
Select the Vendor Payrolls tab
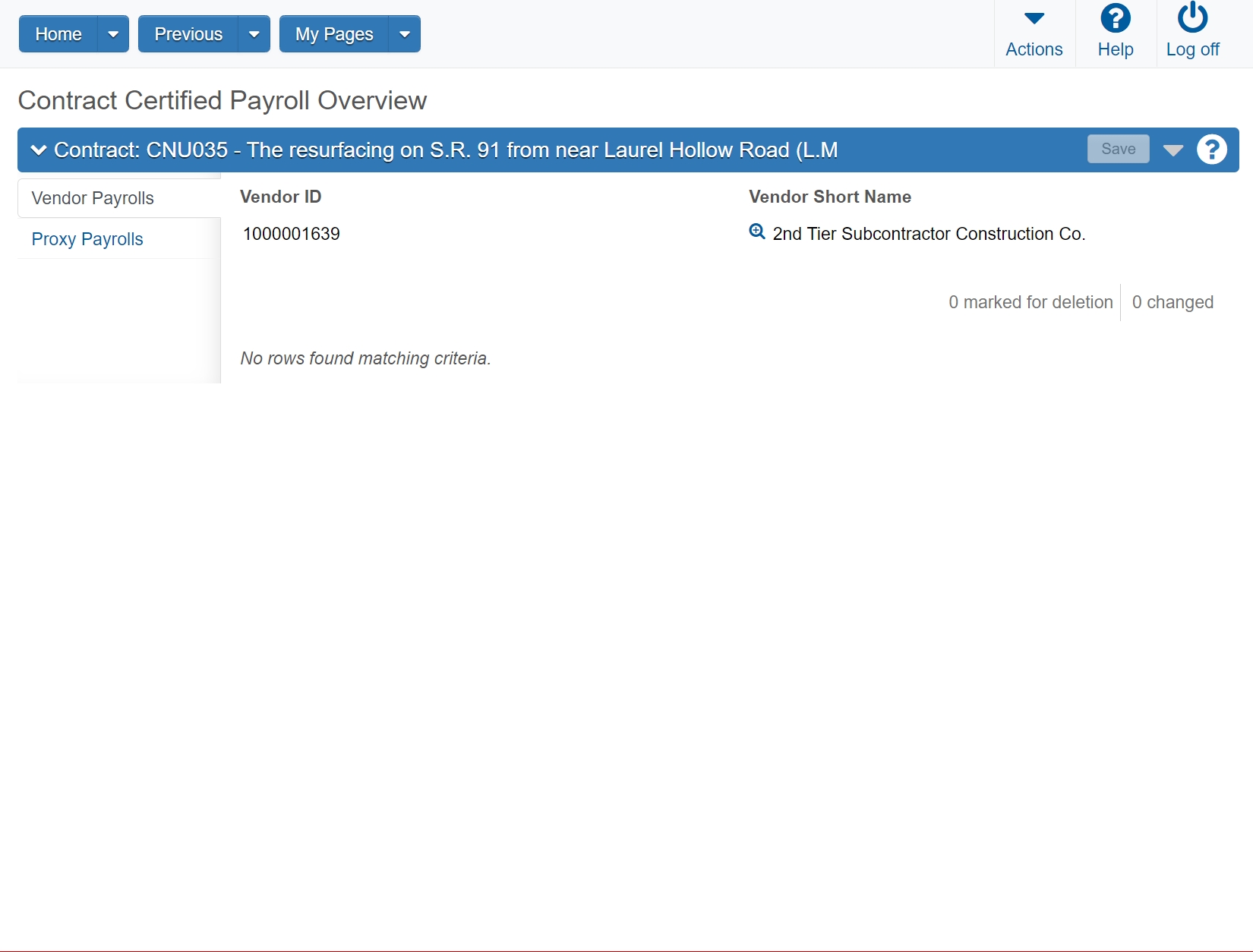point(119,198)
